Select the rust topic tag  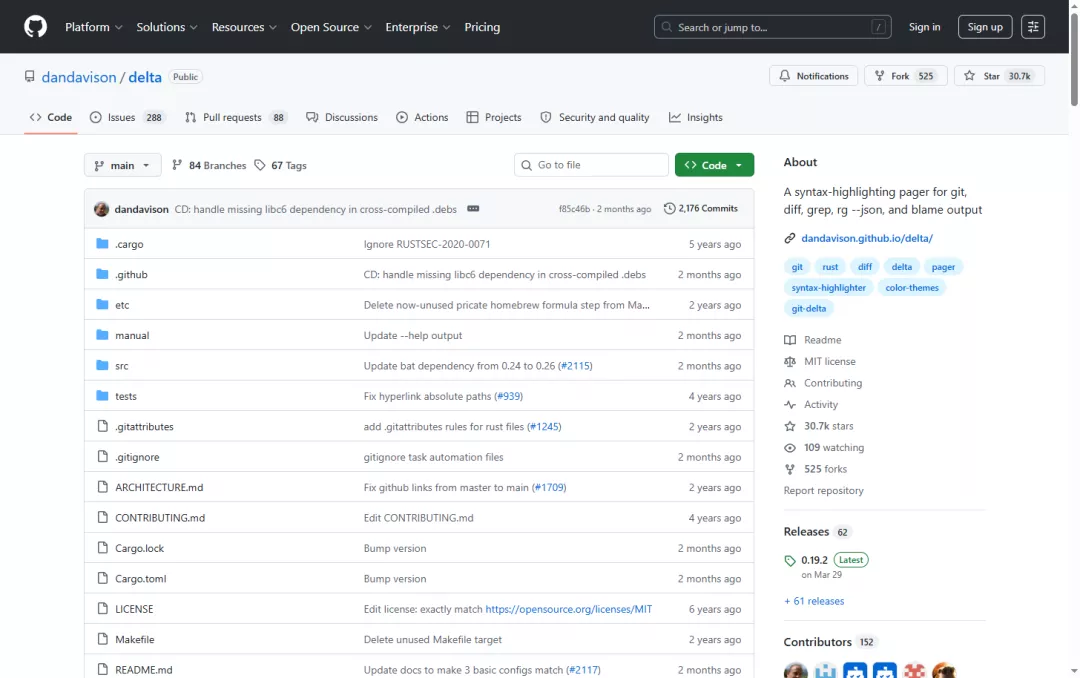point(830,267)
